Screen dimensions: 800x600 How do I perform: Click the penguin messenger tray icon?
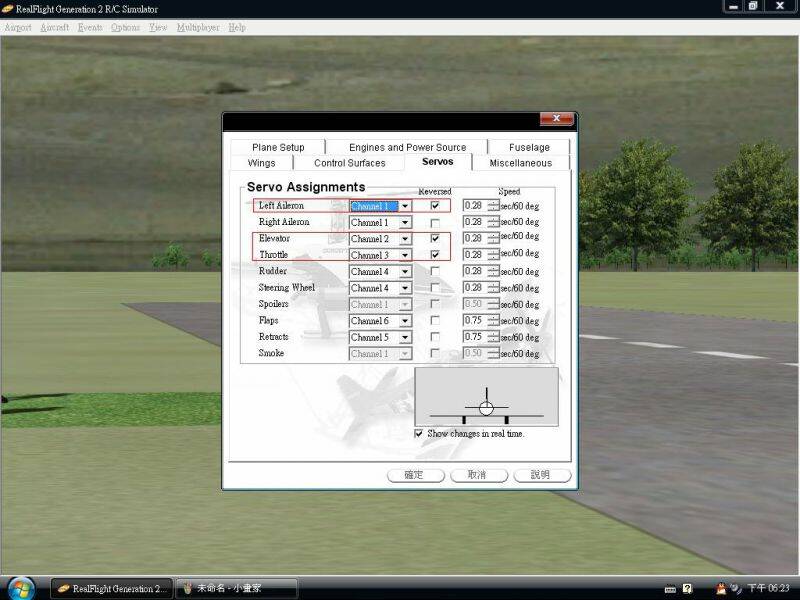(721, 589)
